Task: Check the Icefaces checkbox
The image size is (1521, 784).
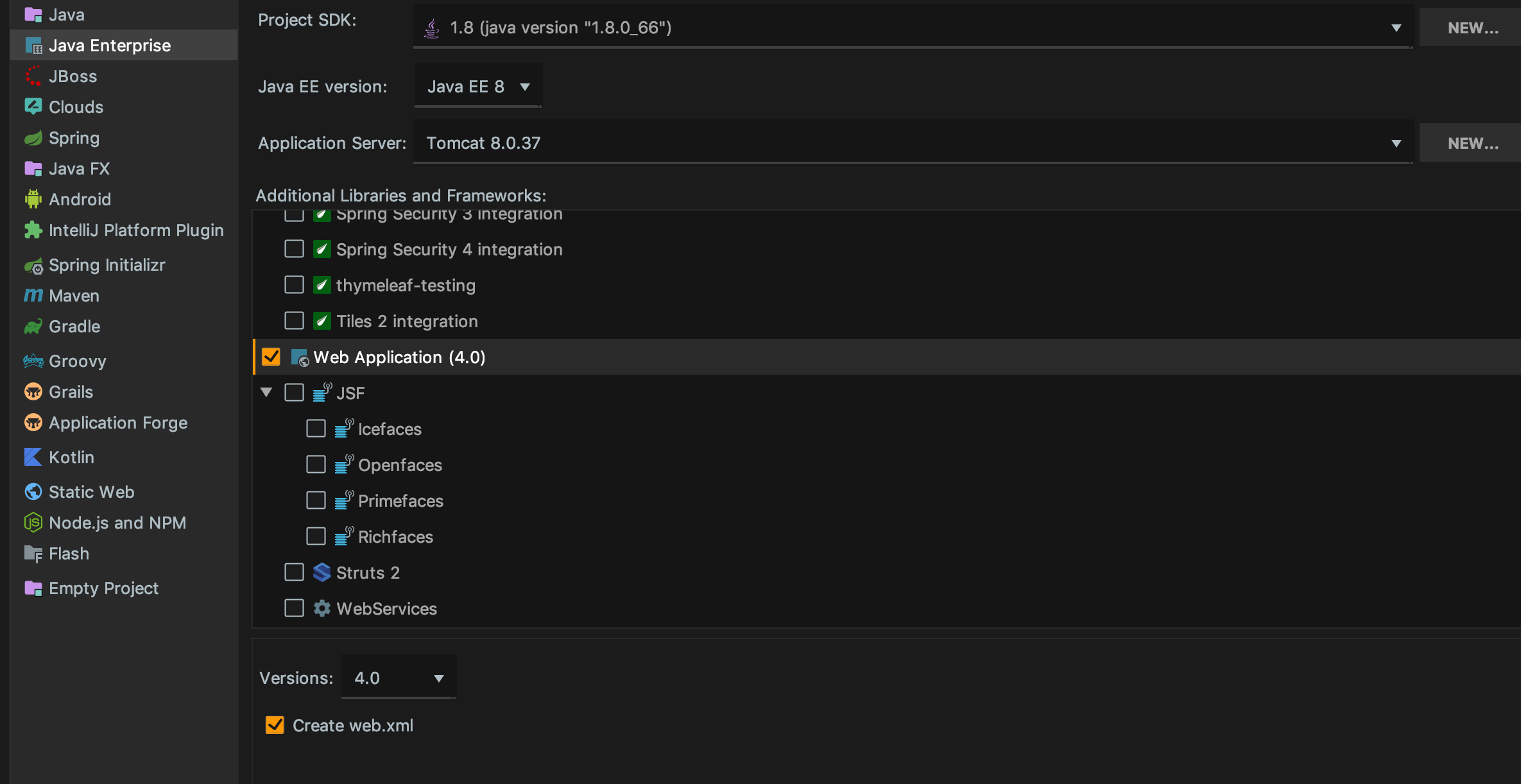Action: pos(316,429)
